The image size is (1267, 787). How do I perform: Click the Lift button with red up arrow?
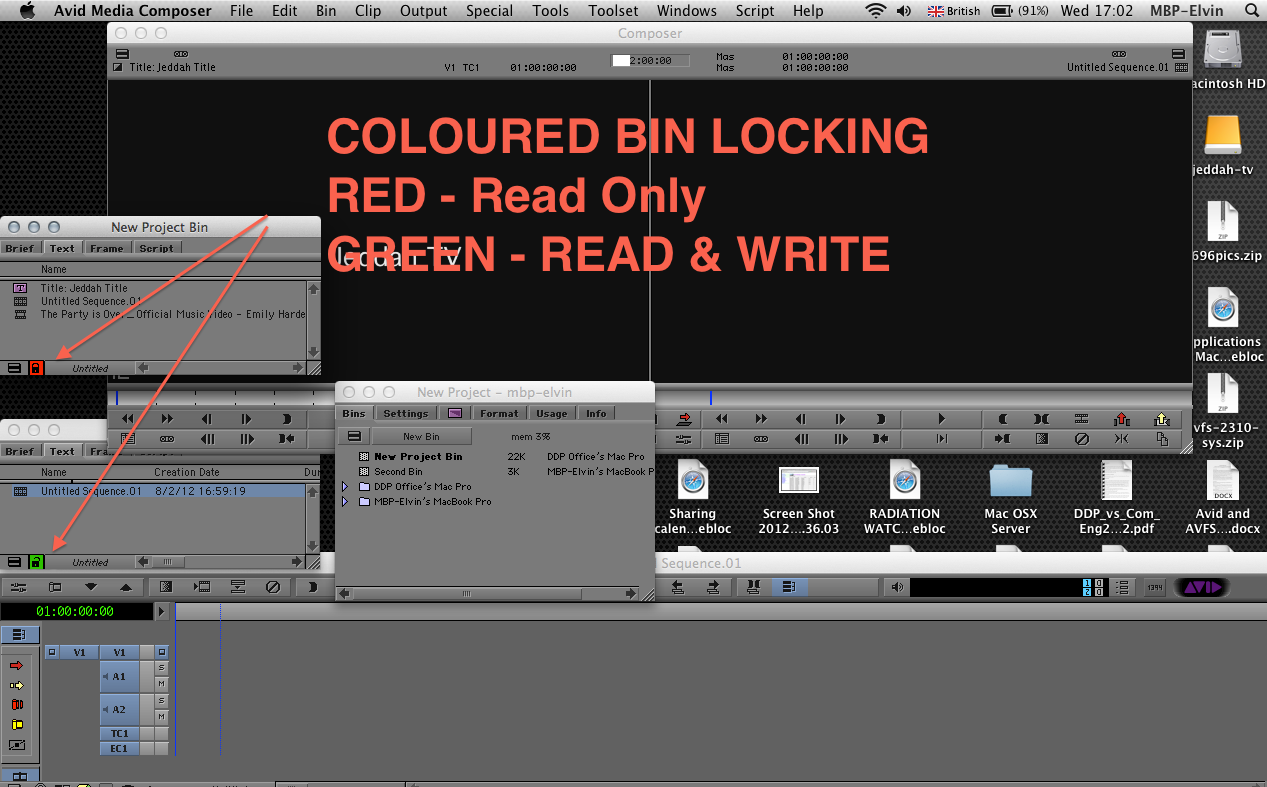tap(1121, 419)
